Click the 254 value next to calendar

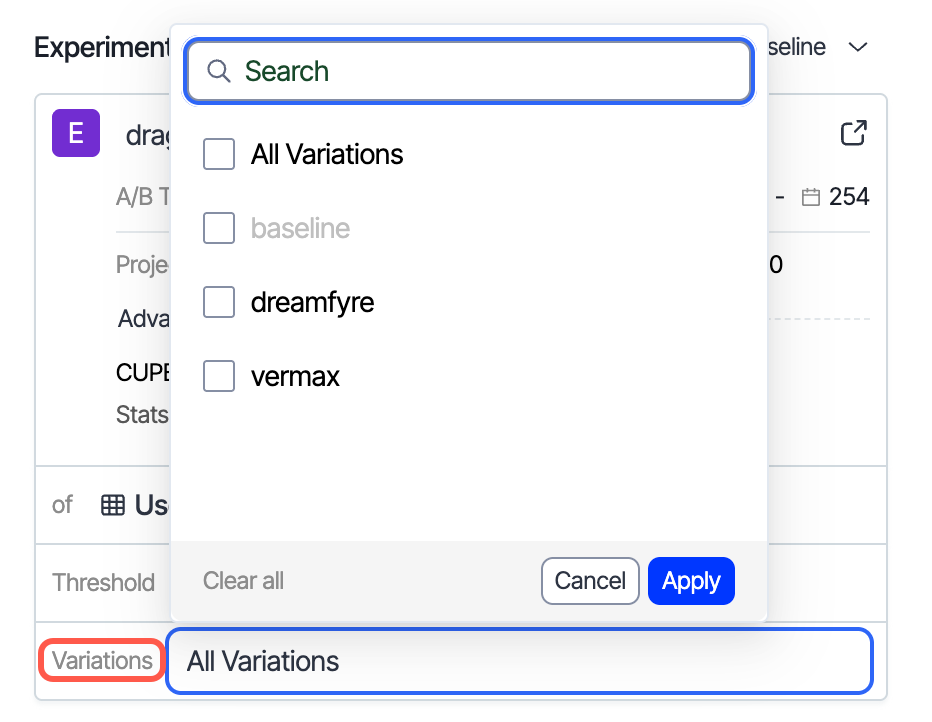[849, 197]
